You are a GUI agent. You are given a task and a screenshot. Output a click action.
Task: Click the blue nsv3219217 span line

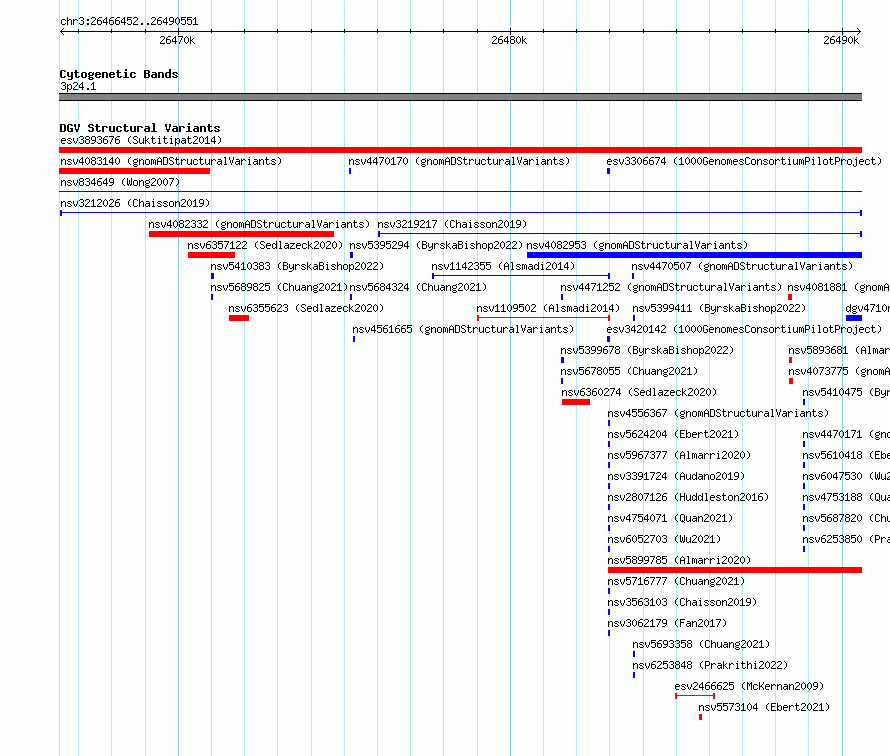click(620, 234)
